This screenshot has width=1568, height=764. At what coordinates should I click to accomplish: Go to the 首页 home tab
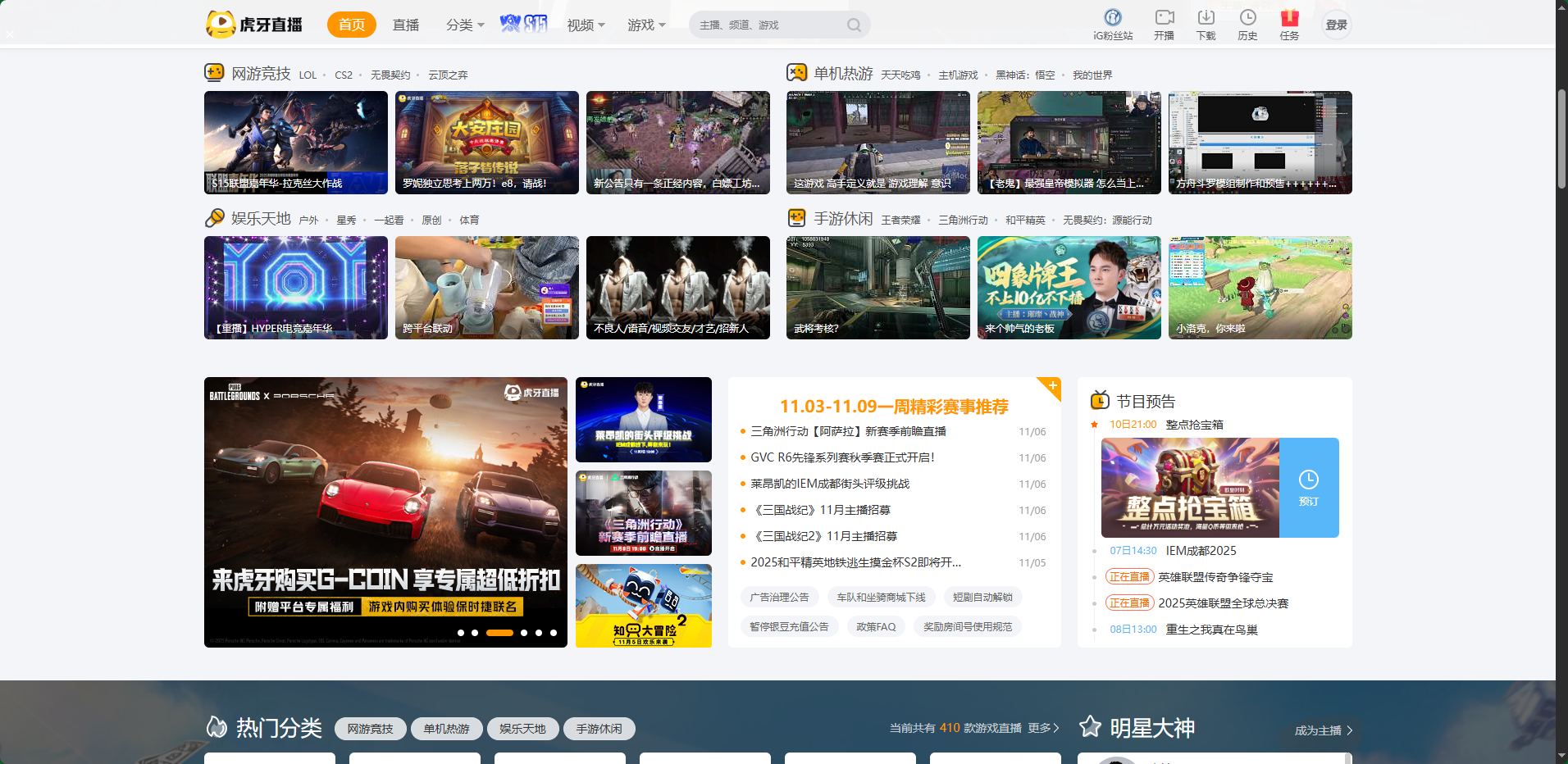[351, 25]
